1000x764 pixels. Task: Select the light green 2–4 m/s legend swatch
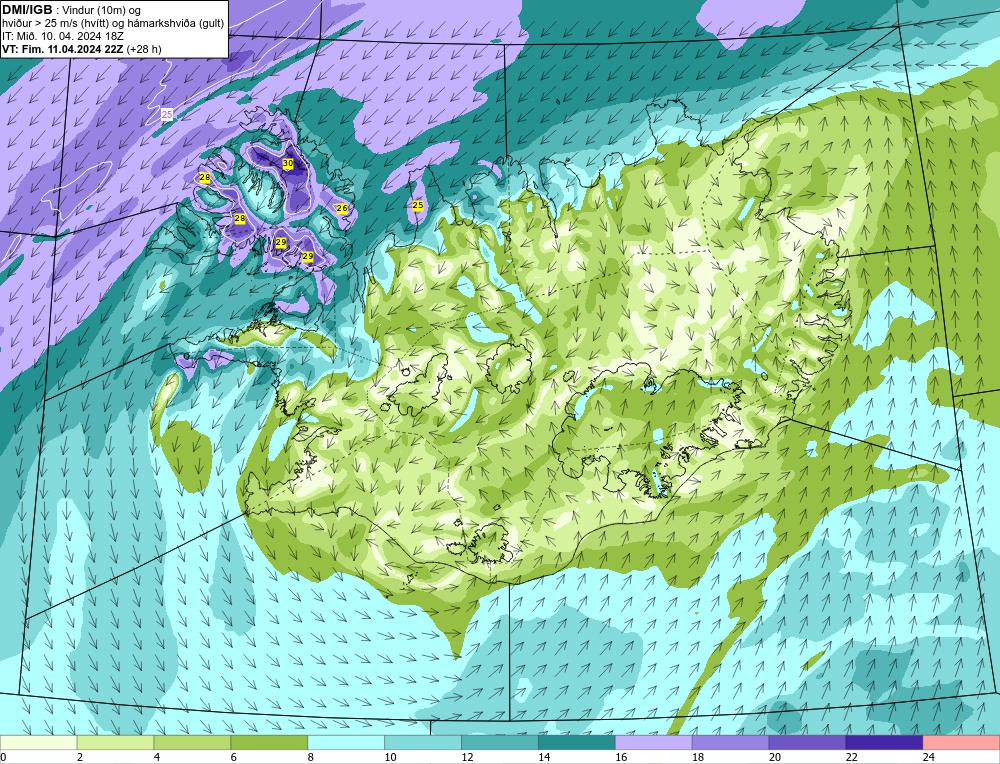[115, 743]
